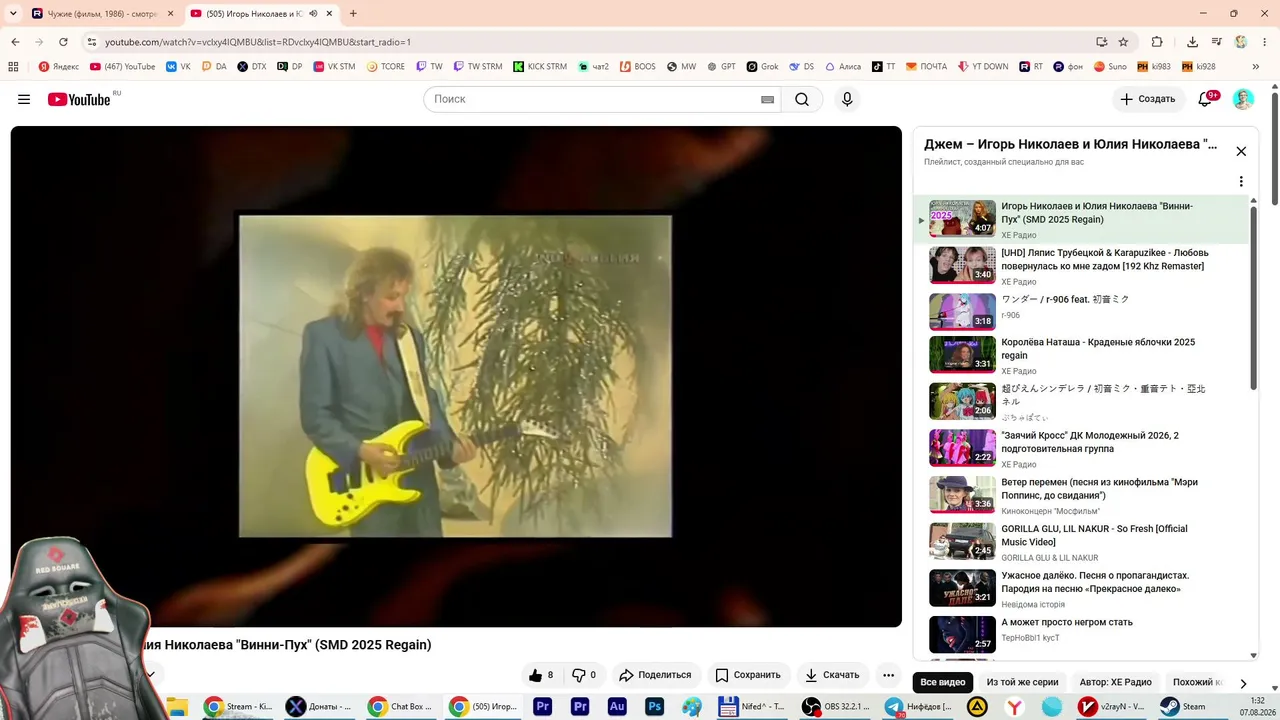
Task: Open Telegram Нифёдов chat in taskbar
Action: tap(919, 706)
